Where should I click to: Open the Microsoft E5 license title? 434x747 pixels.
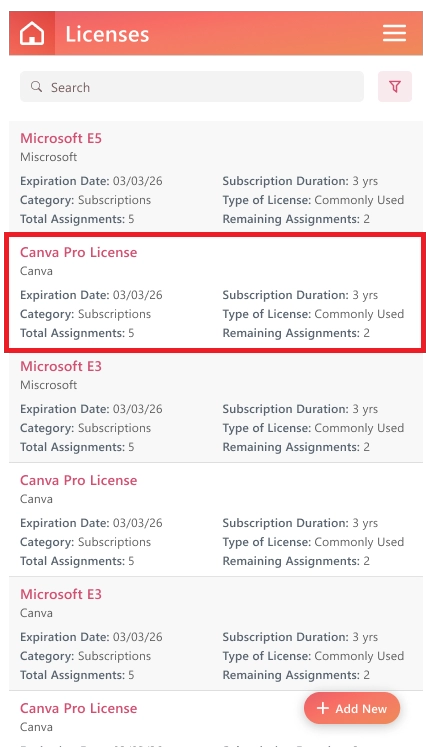tap(61, 138)
